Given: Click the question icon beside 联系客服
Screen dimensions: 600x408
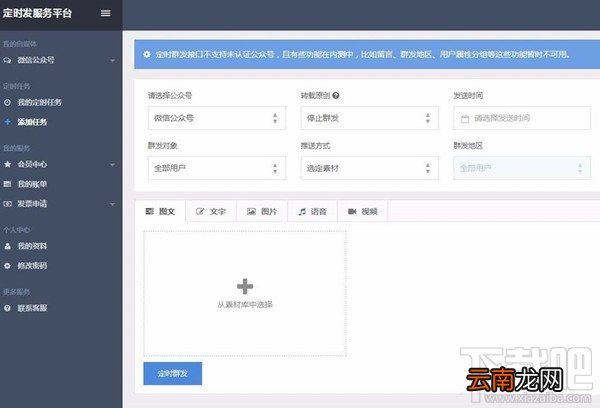Looking at the screenshot, I should point(7,308).
